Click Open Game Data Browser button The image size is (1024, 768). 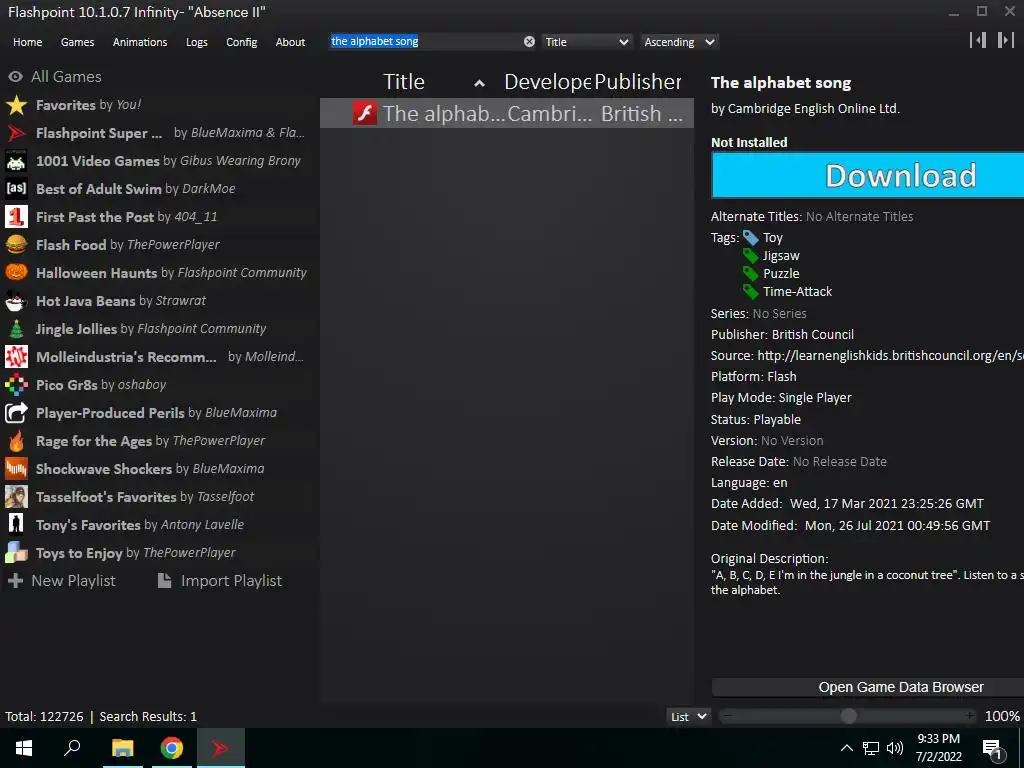pyautogui.click(x=867, y=688)
